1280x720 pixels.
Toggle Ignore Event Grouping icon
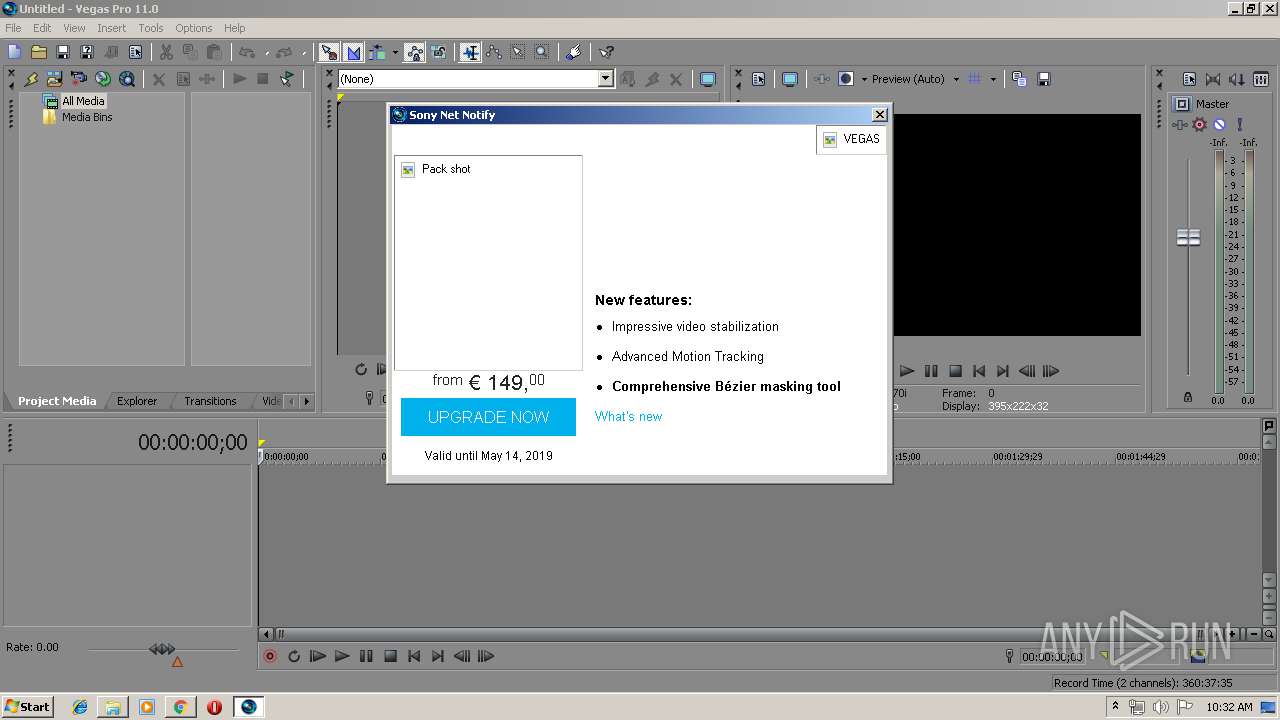click(x=439, y=52)
